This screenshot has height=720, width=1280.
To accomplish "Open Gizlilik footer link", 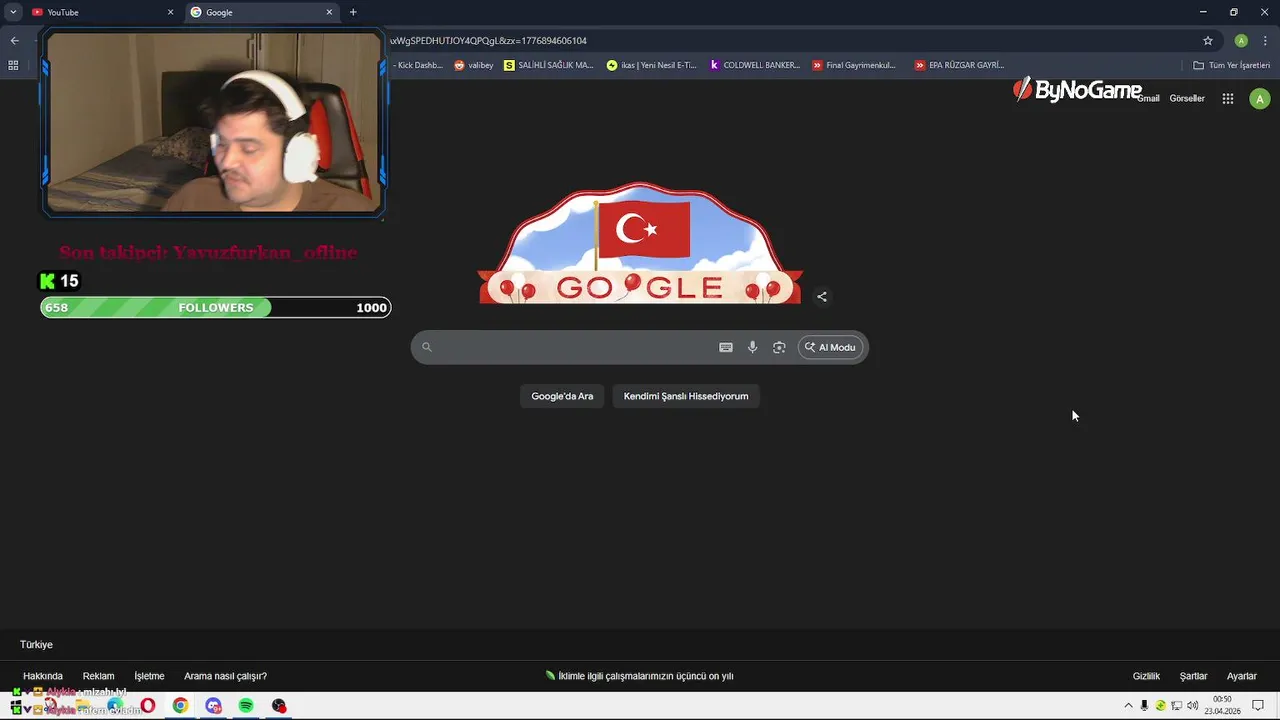I will [x=1146, y=676].
